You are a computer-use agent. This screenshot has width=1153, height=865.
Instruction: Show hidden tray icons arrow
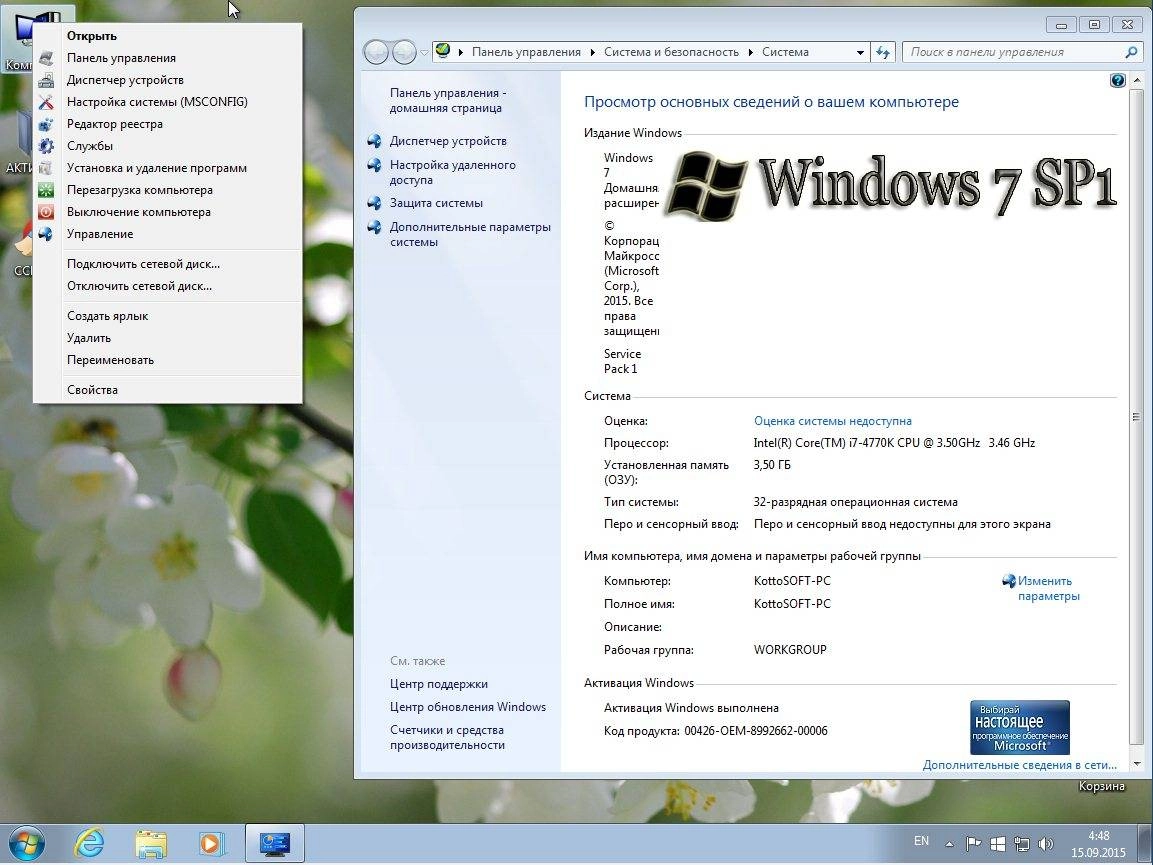coord(949,844)
